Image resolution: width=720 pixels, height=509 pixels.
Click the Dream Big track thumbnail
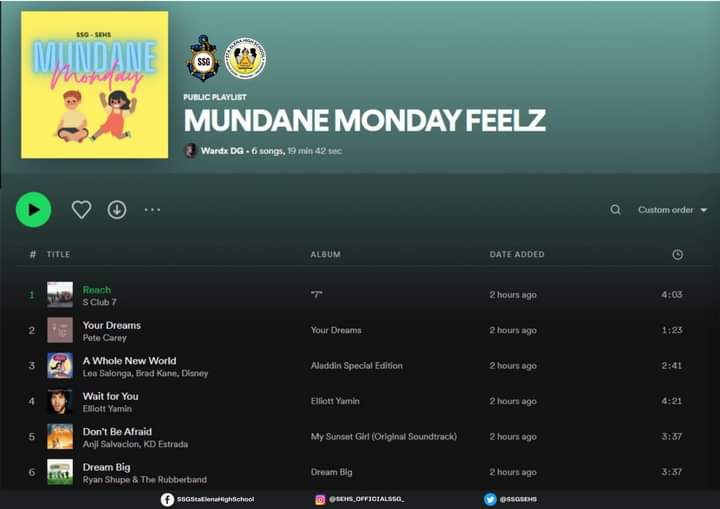(x=60, y=472)
